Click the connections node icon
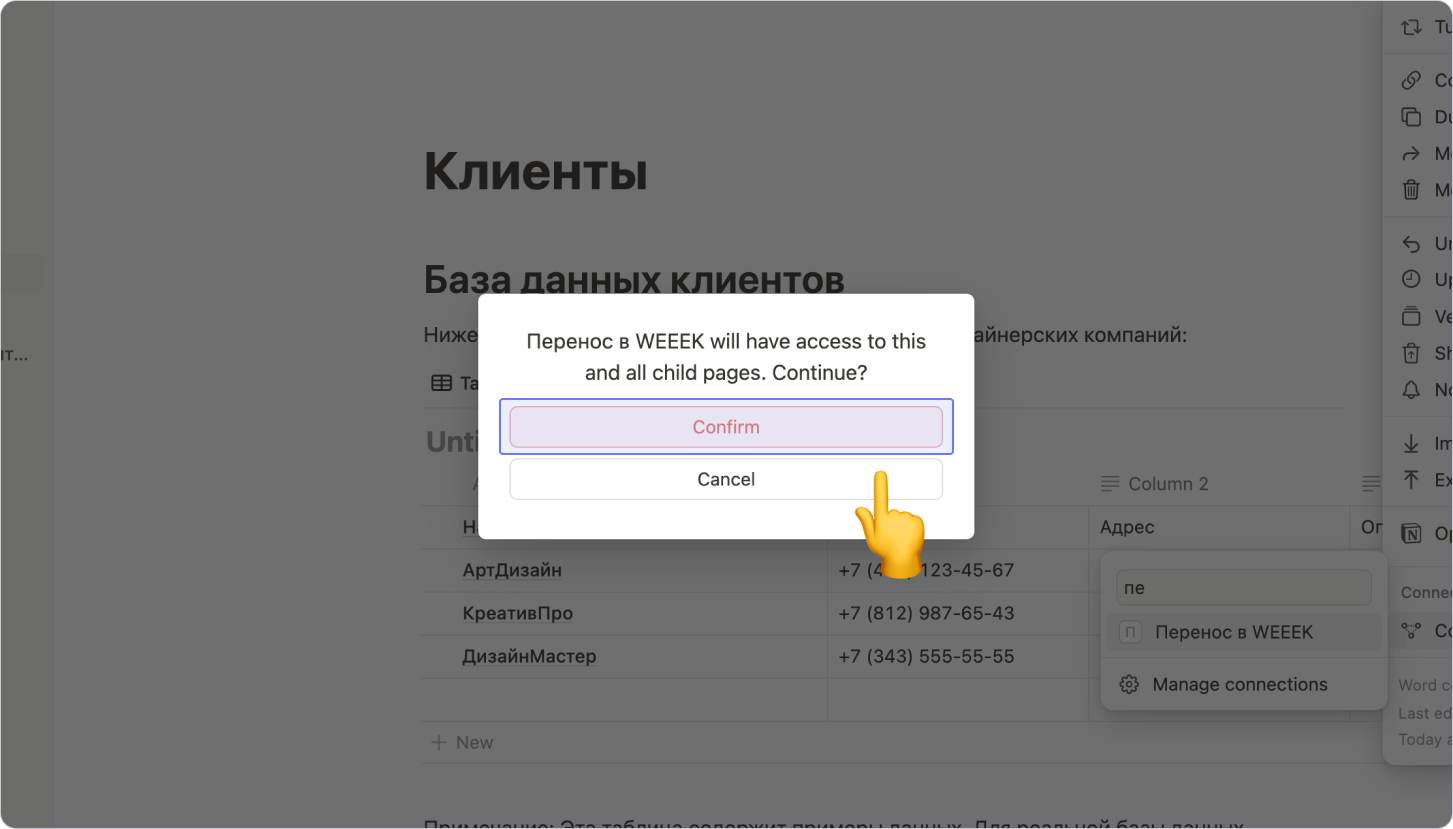The image size is (1453, 829). (1411, 631)
